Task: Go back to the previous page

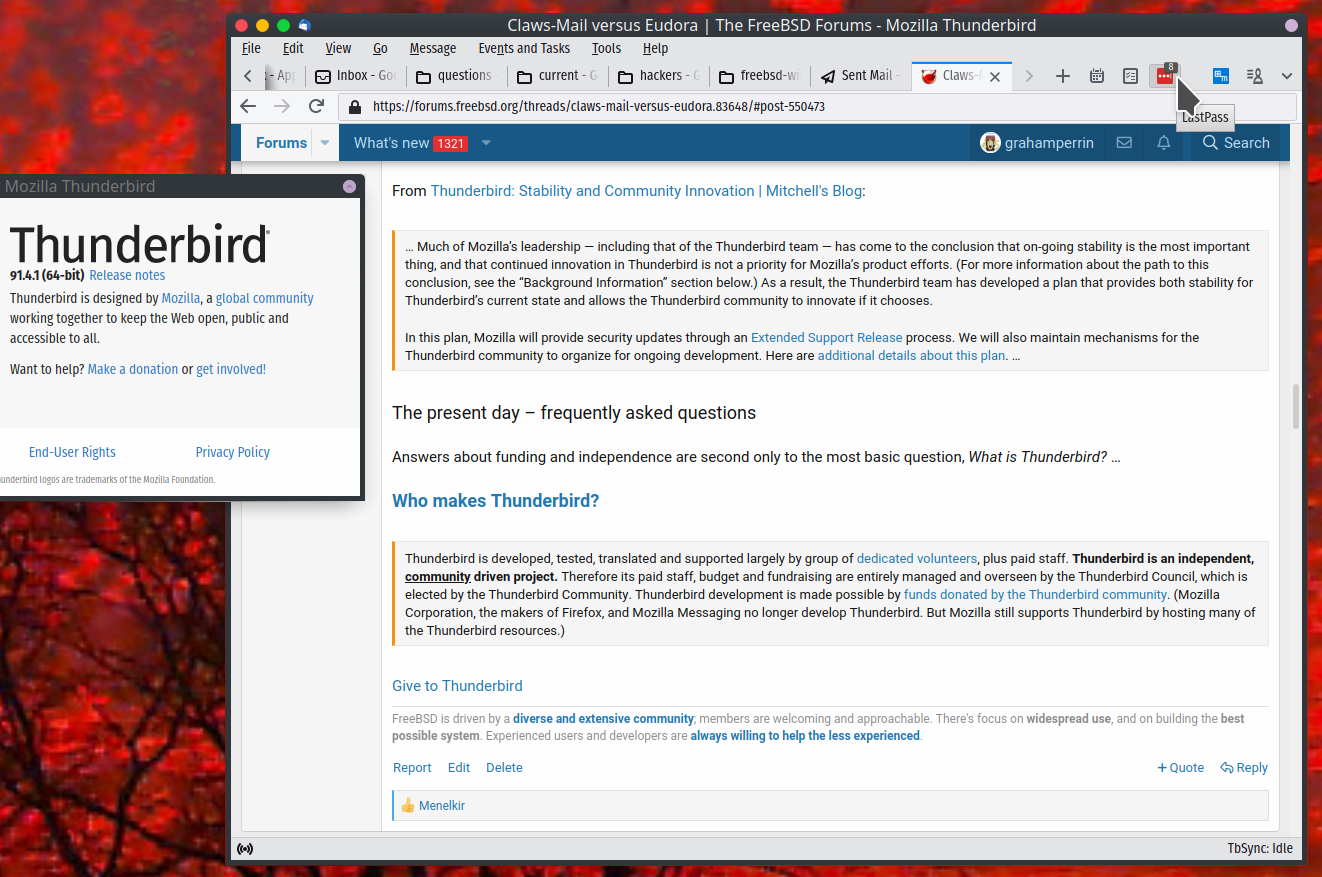Action: [x=249, y=106]
